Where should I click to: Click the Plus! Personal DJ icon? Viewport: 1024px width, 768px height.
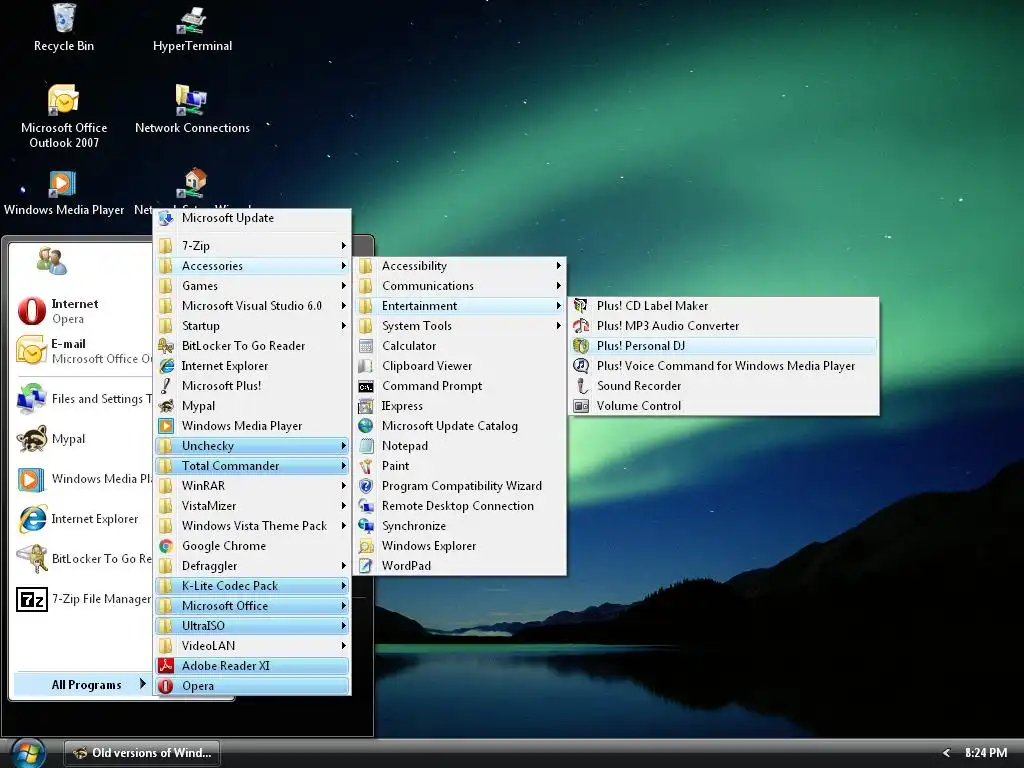click(581, 346)
